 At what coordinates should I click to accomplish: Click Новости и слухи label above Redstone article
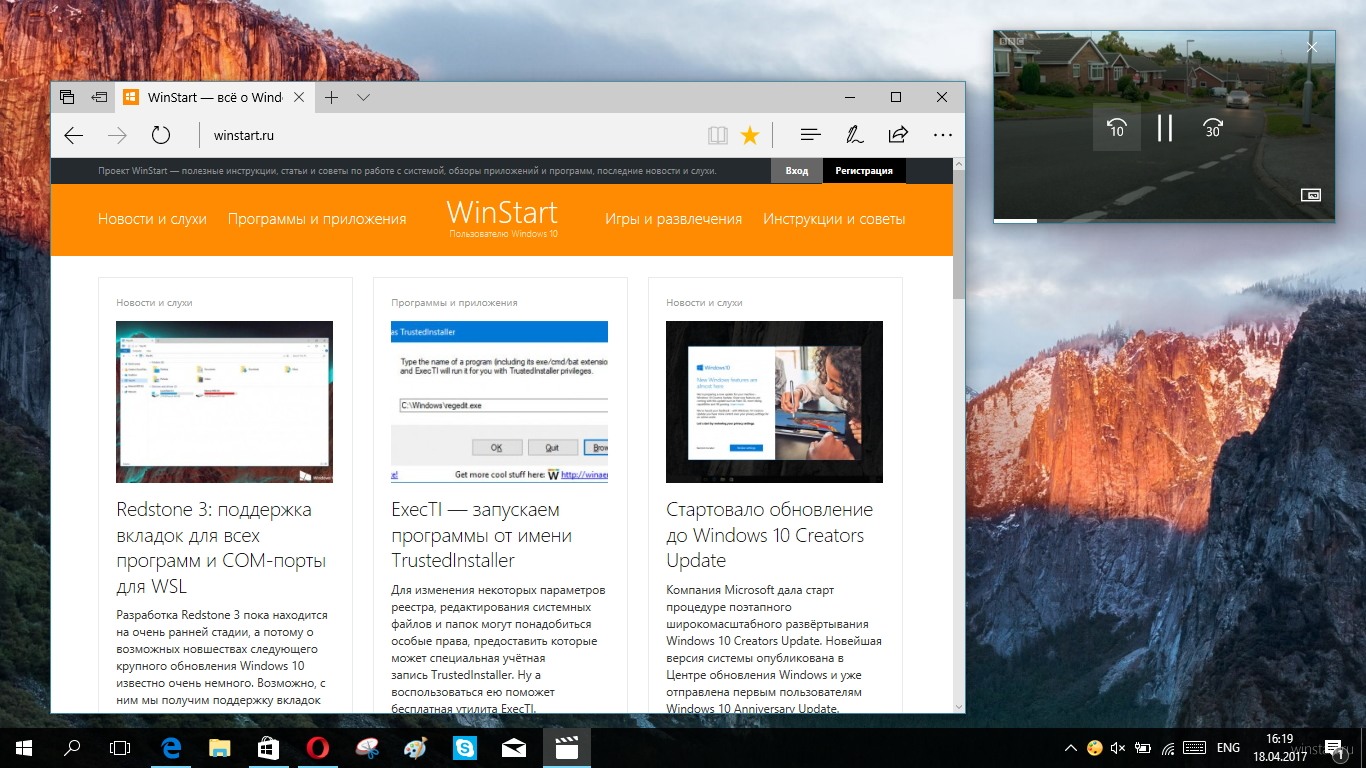point(154,302)
